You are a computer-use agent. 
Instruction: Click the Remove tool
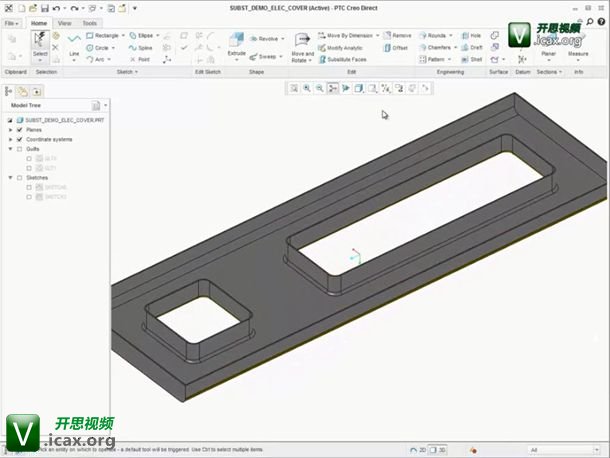point(397,35)
